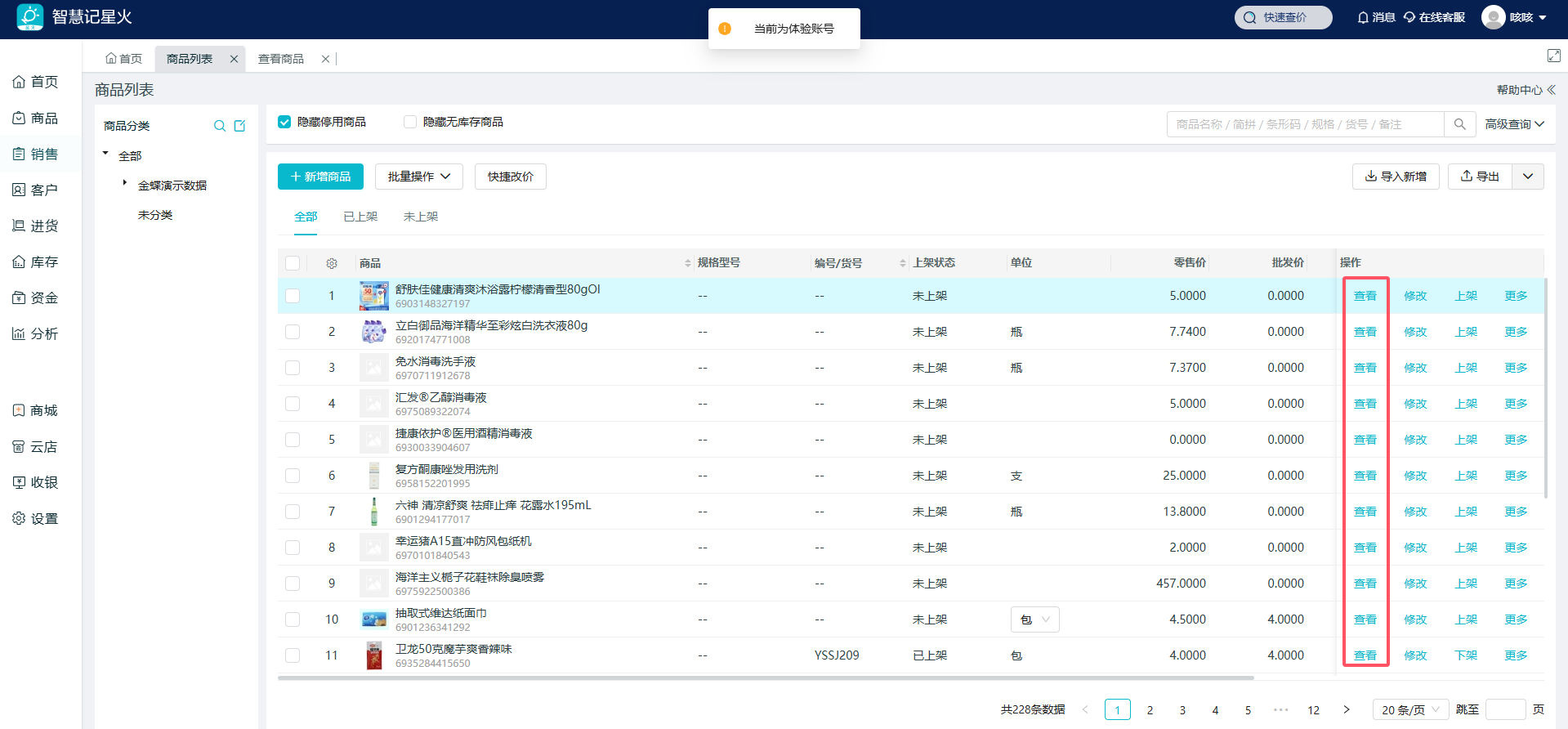Open 设置 section in sidebar

(35, 519)
